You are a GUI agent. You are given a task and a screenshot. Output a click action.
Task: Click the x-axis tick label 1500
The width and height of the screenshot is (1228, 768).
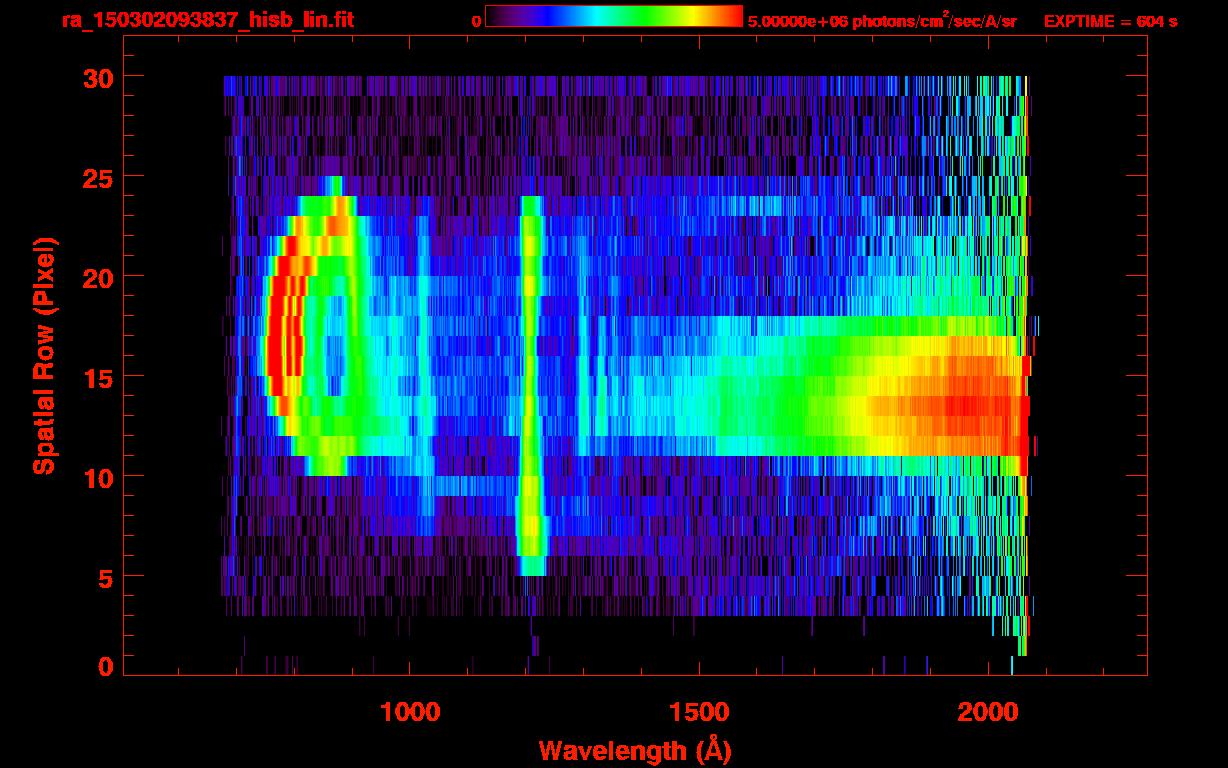(699, 712)
